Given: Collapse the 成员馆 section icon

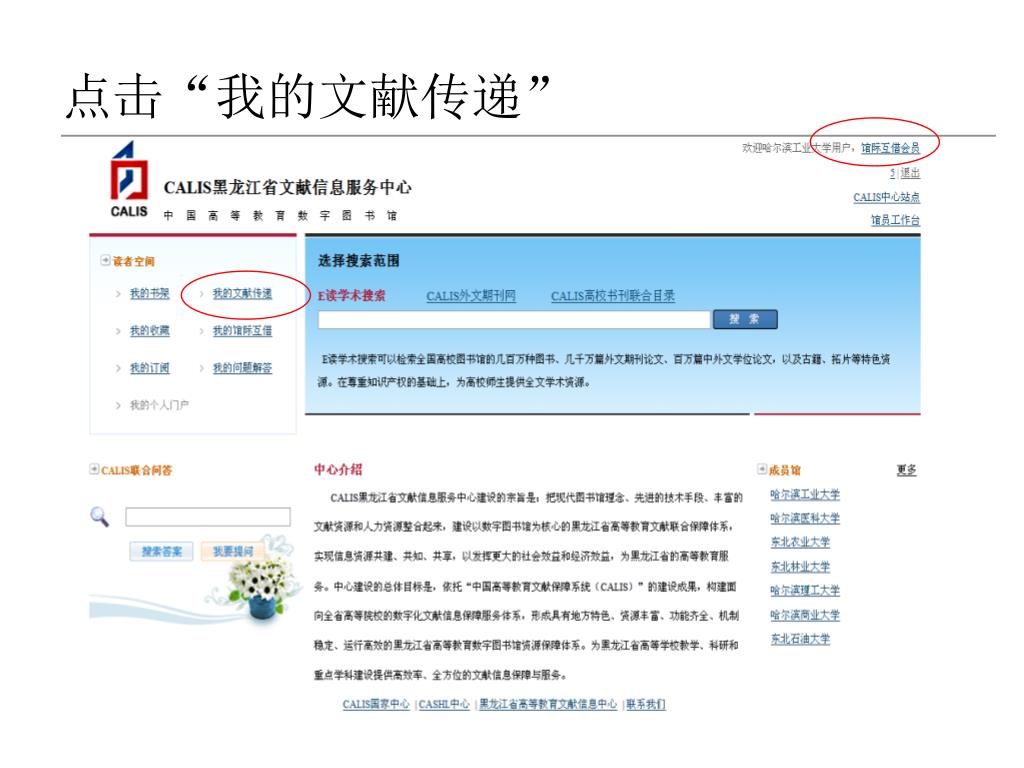Looking at the screenshot, I should [x=761, y=469].
